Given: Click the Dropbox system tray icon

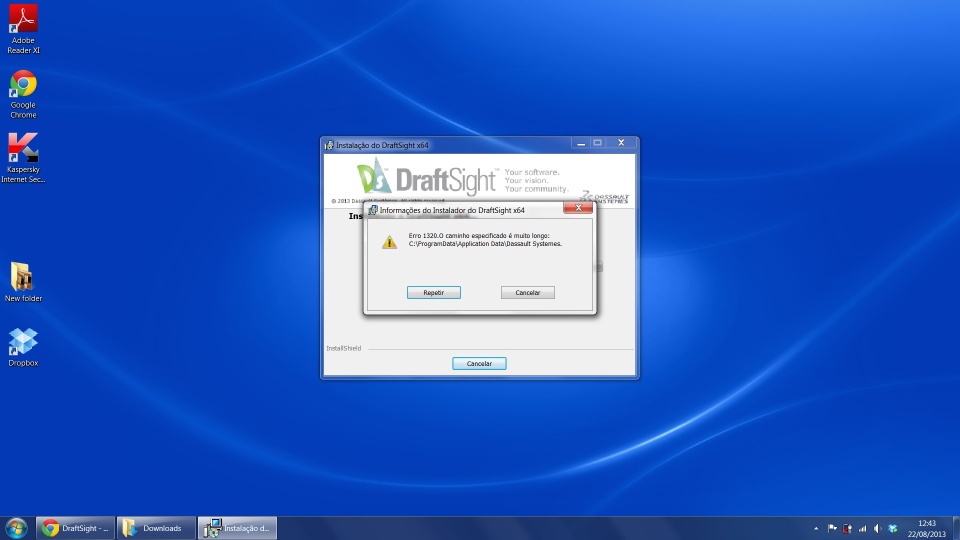Looking at the screenshot, I should [893, 528].
